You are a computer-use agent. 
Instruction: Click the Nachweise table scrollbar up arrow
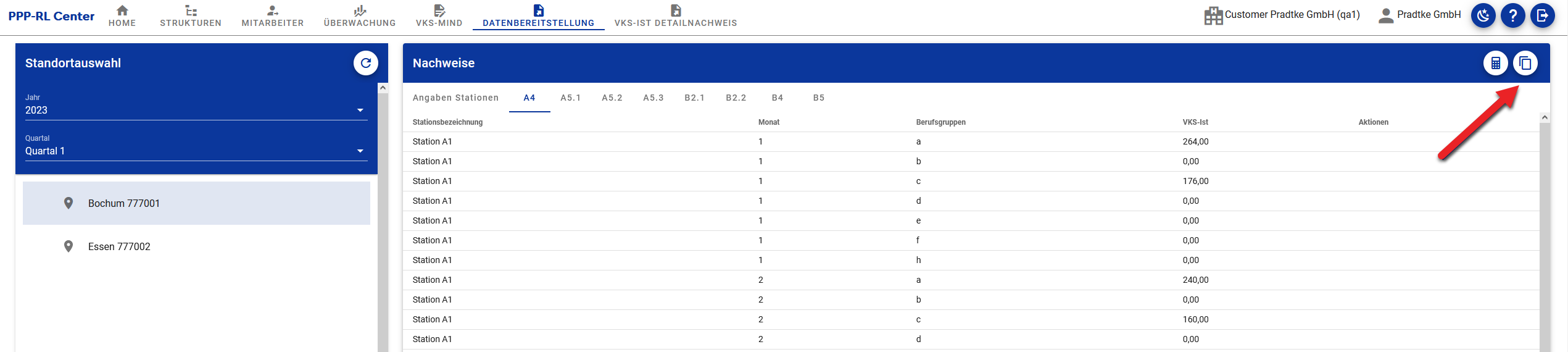1545,117
